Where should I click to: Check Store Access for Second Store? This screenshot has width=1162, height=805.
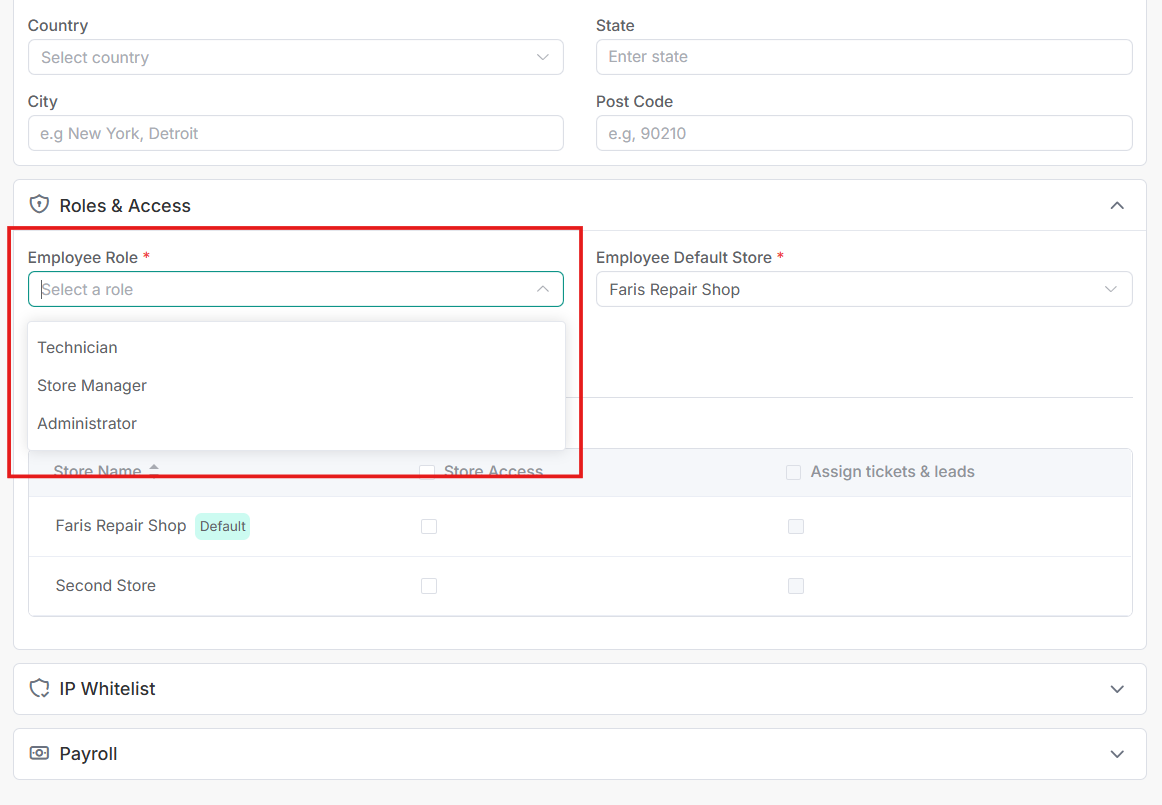429,586
